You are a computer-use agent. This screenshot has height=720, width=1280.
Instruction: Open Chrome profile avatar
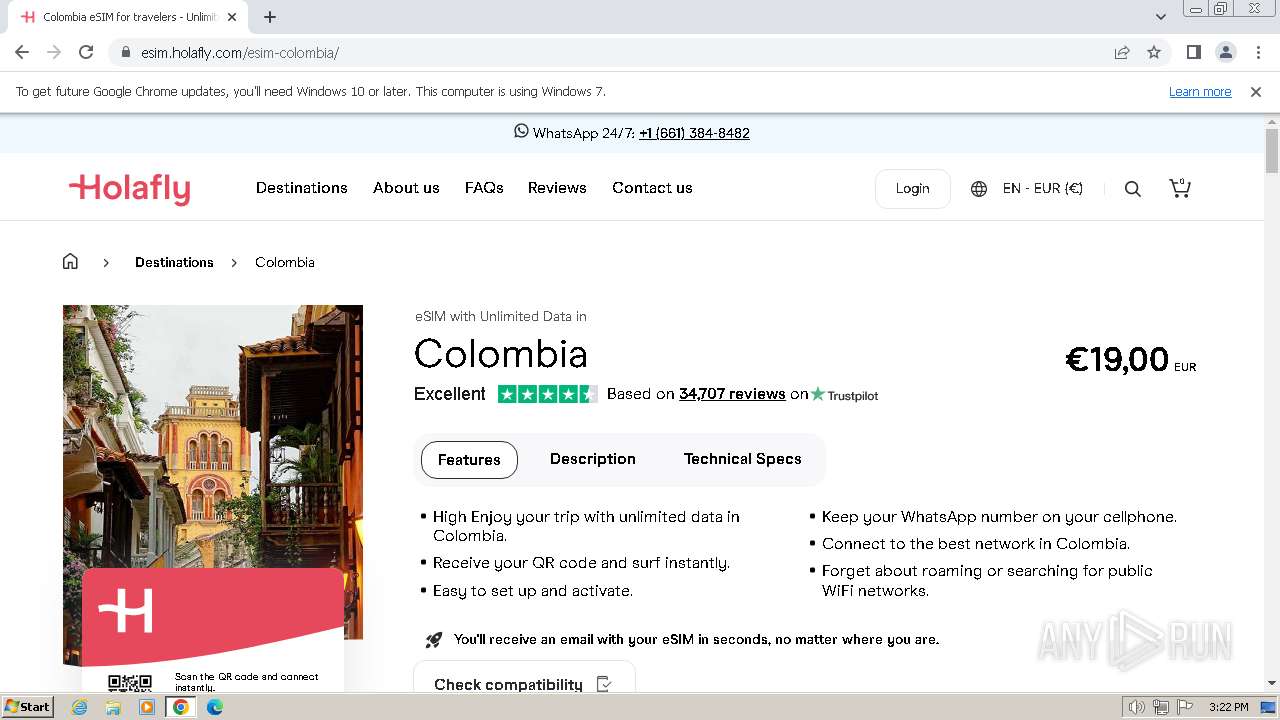(x=1225, y=52)
